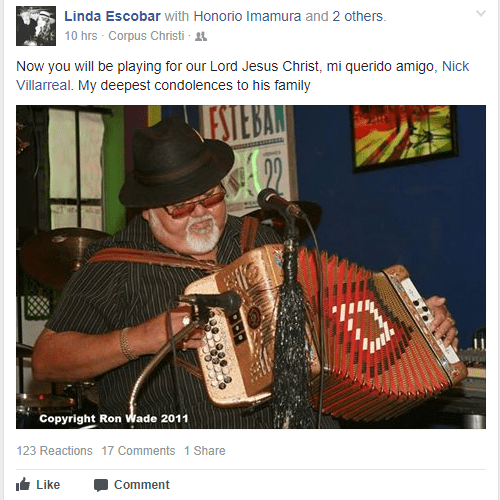
Task: Click the Comment button label
Action: pyautogui.click(x=142, y=485)
